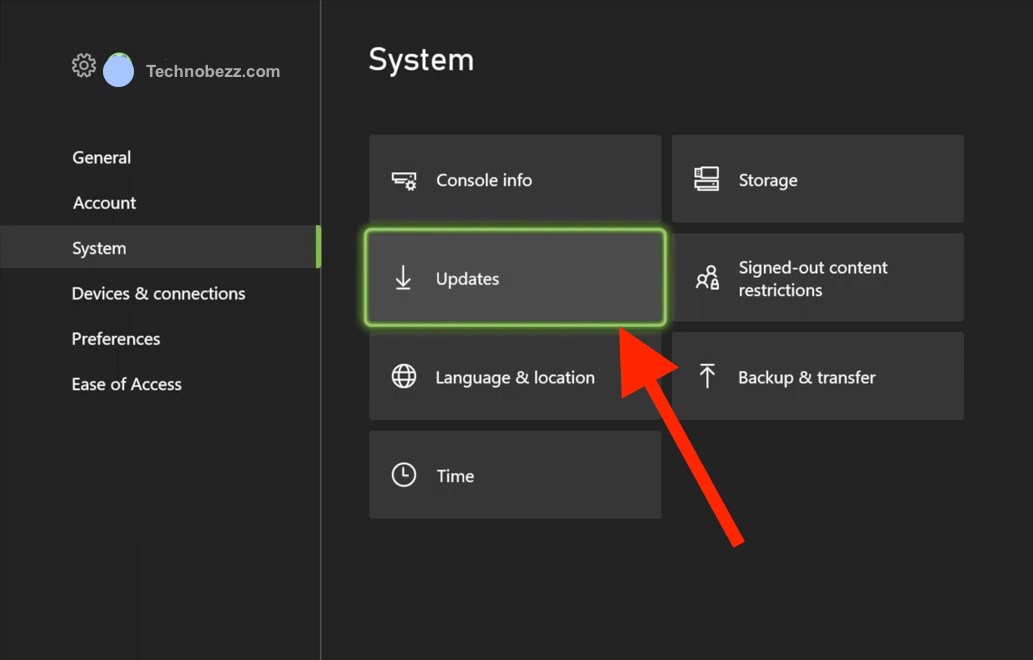This screenshot has width=1033, height=660.
Task: Click the Console info device icon
Action: pyautogui.click(x=404, y=180)
